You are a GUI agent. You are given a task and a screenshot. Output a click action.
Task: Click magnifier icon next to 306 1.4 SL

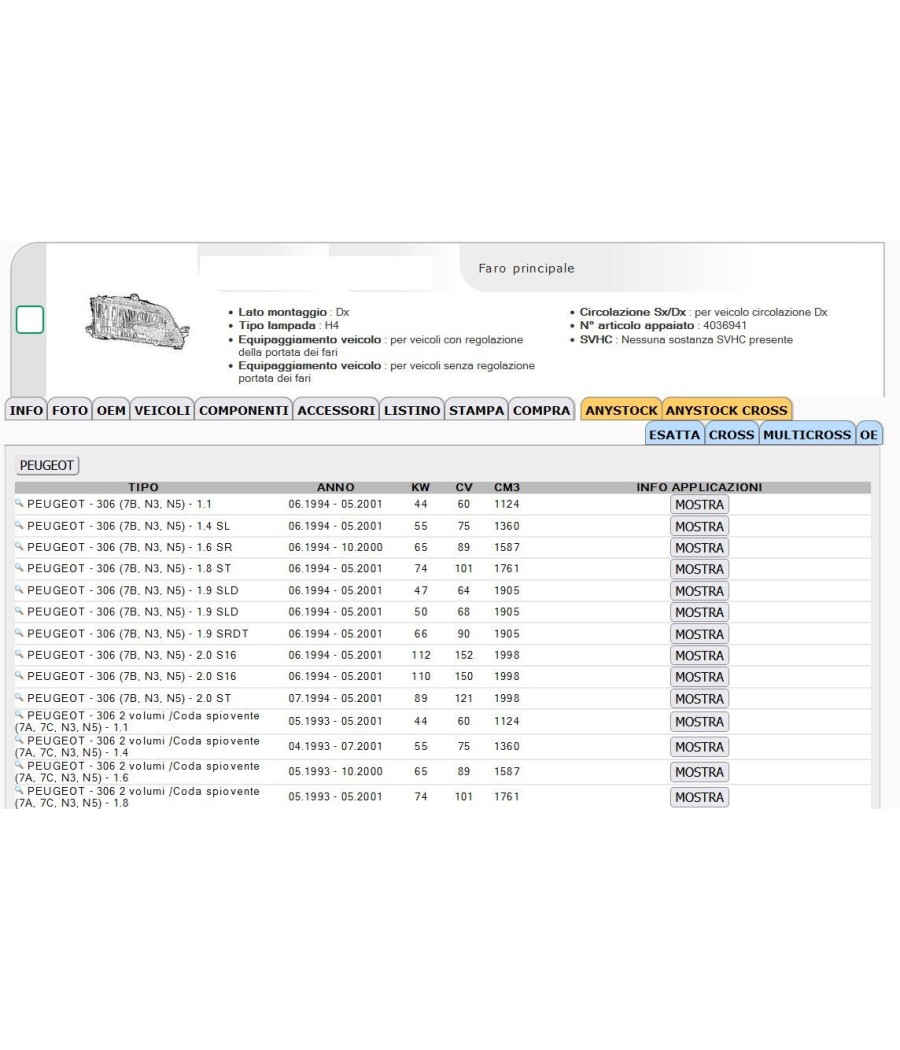point(19,525)
